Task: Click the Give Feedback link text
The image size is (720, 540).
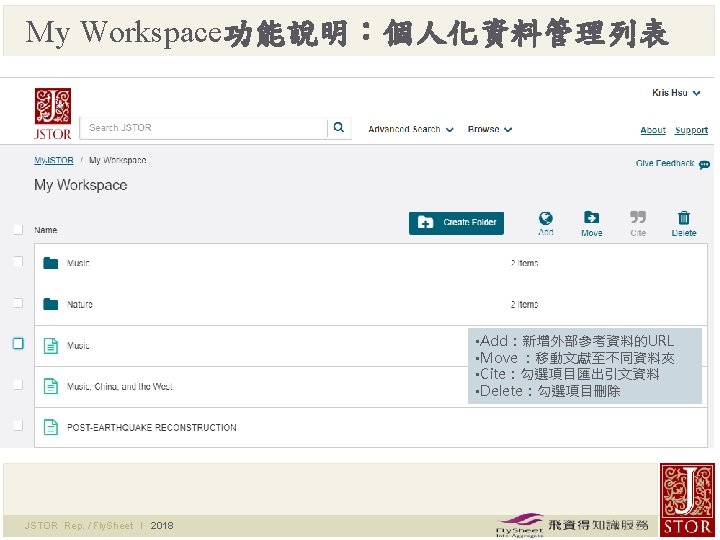Action: pos(665,163)
